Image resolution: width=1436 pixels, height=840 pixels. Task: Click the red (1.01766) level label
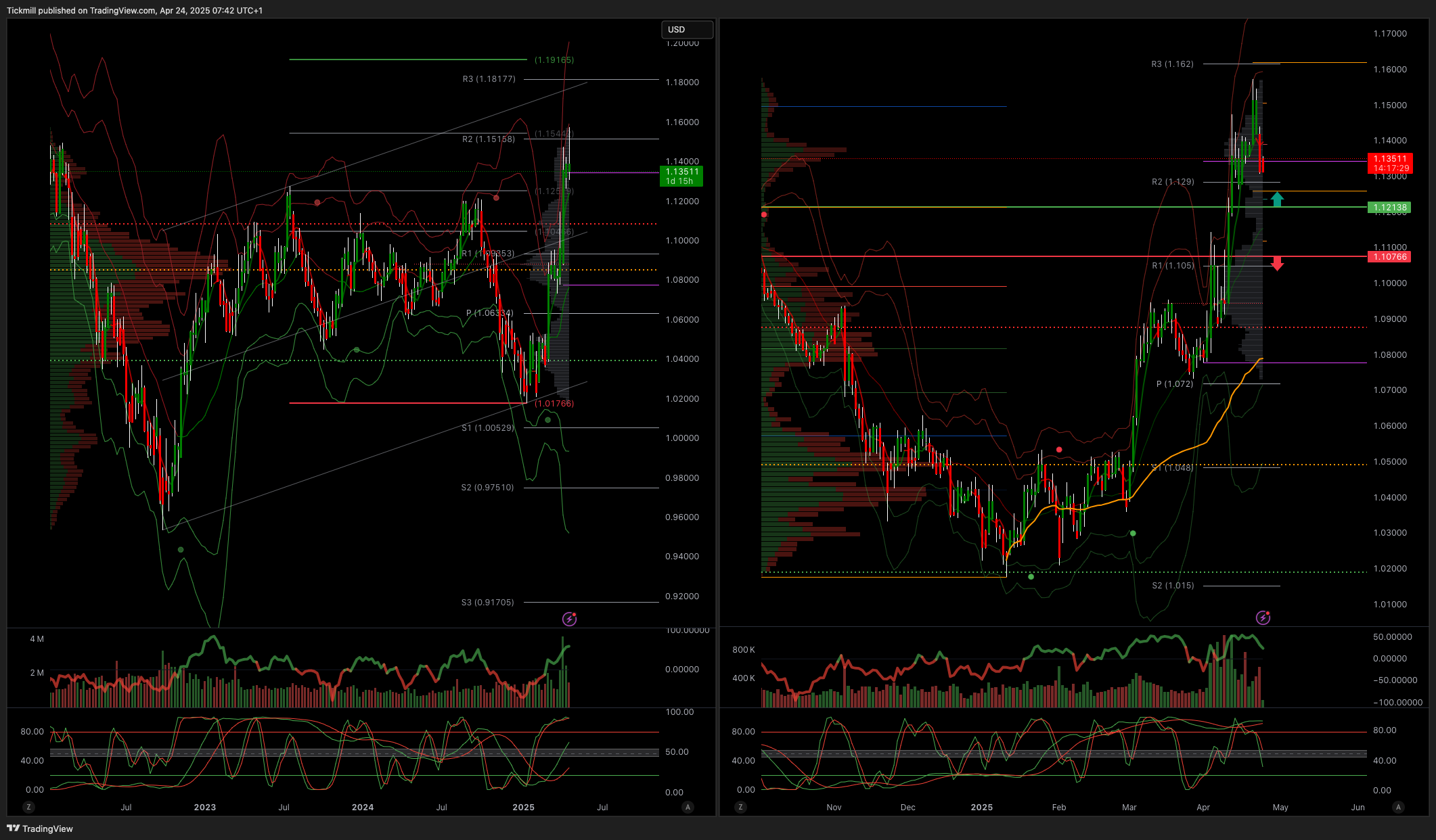pos(554,404)
